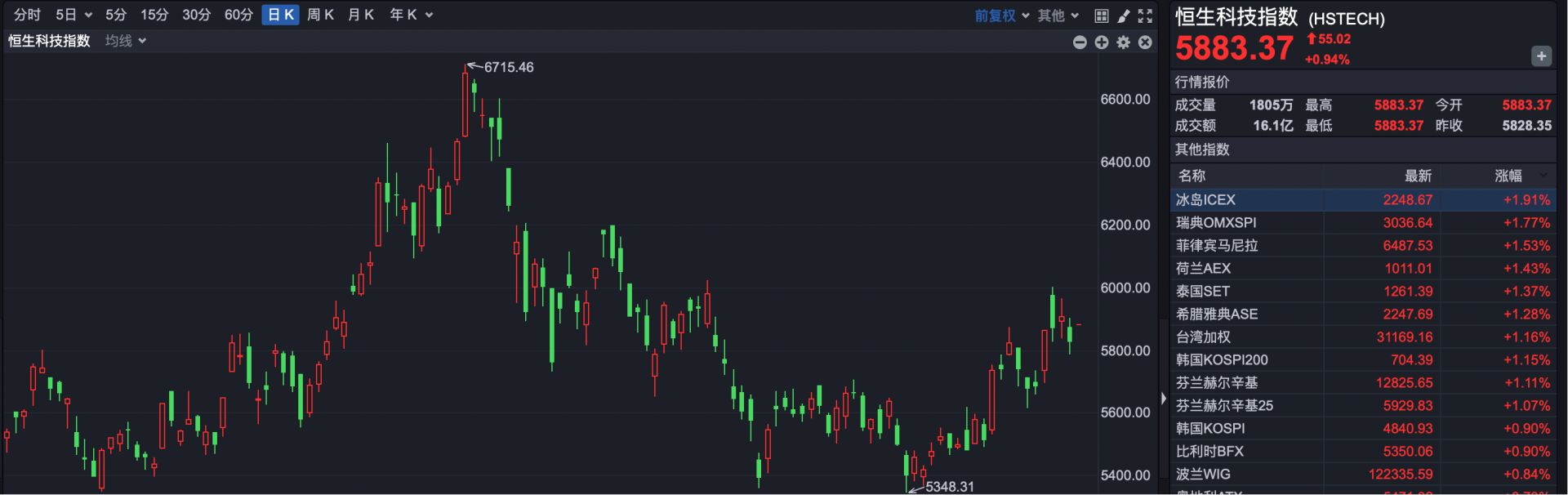Image resolution: width=1568 pixels, height=495 pixels.
Task: Select the drawing brush tool
Action: (x=1124, y=16)
